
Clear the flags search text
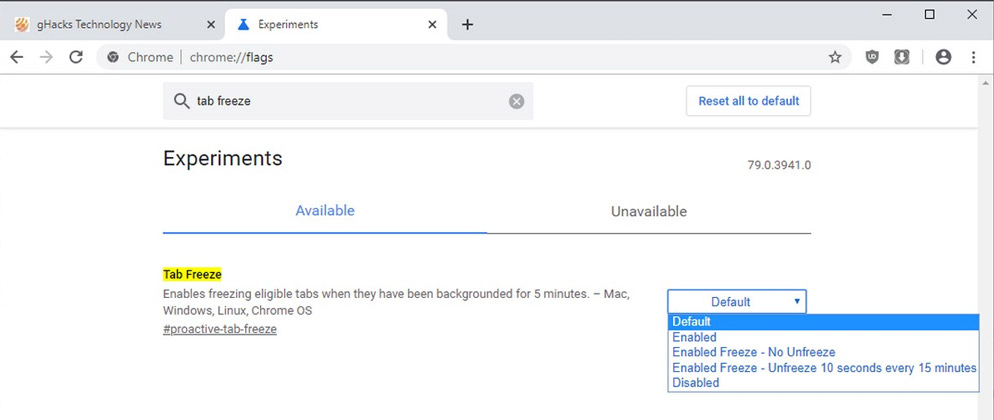click(x=517, y=101)
